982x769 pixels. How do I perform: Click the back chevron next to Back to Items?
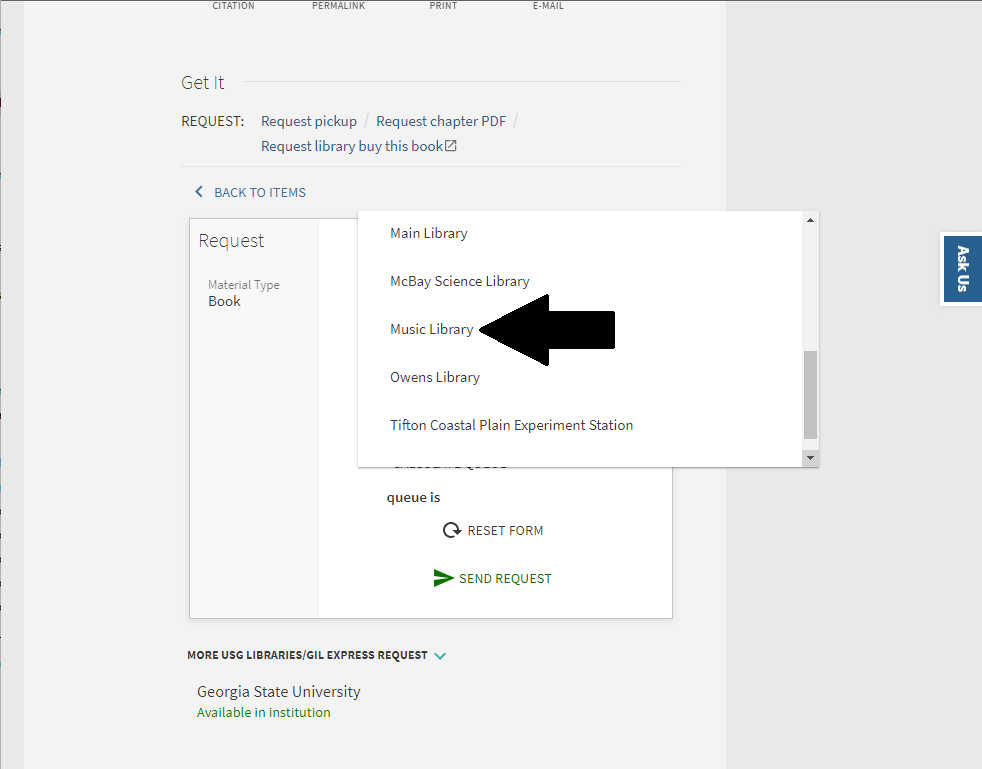point(199,192)
